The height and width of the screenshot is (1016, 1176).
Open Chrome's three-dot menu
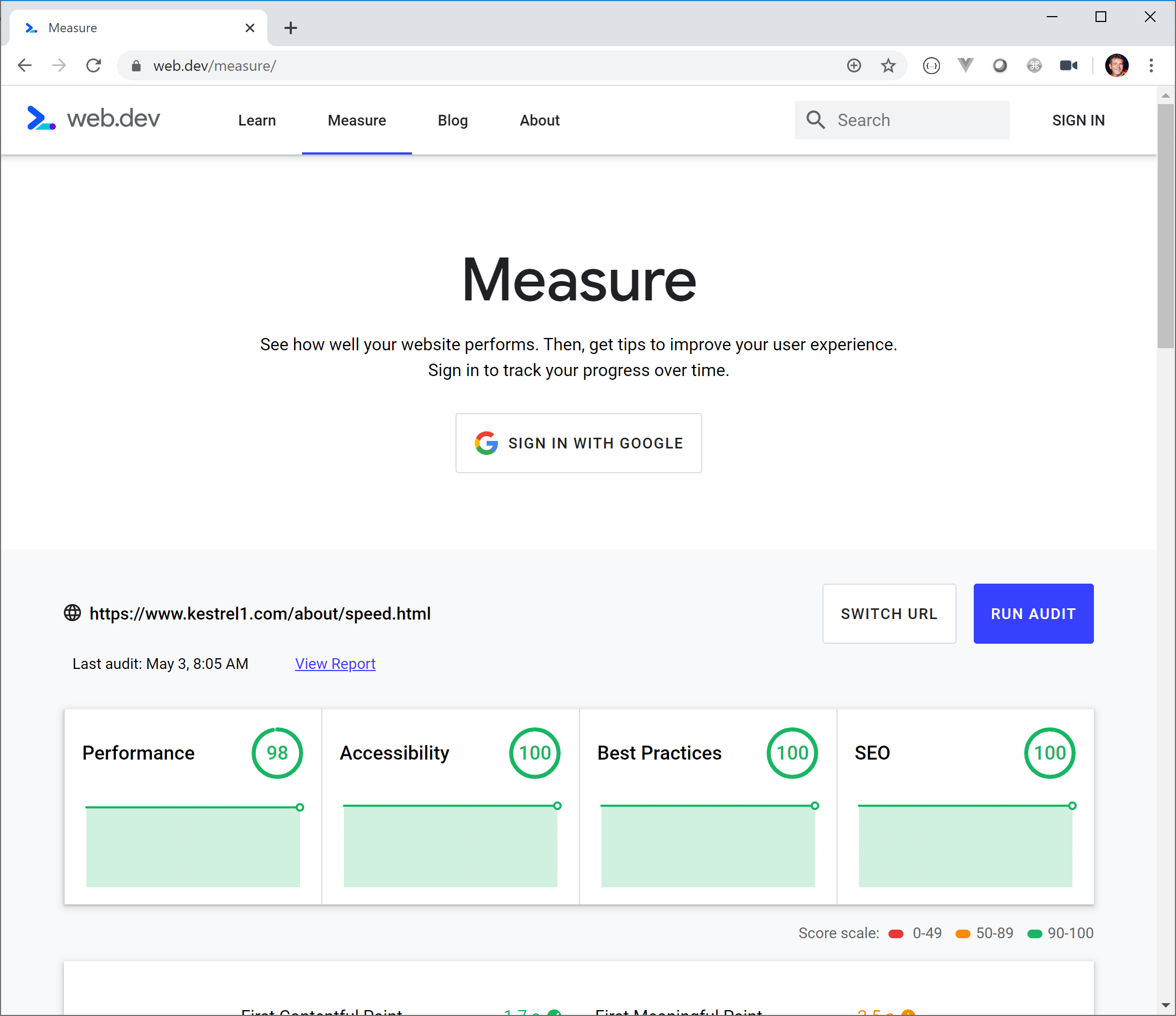1151,66
